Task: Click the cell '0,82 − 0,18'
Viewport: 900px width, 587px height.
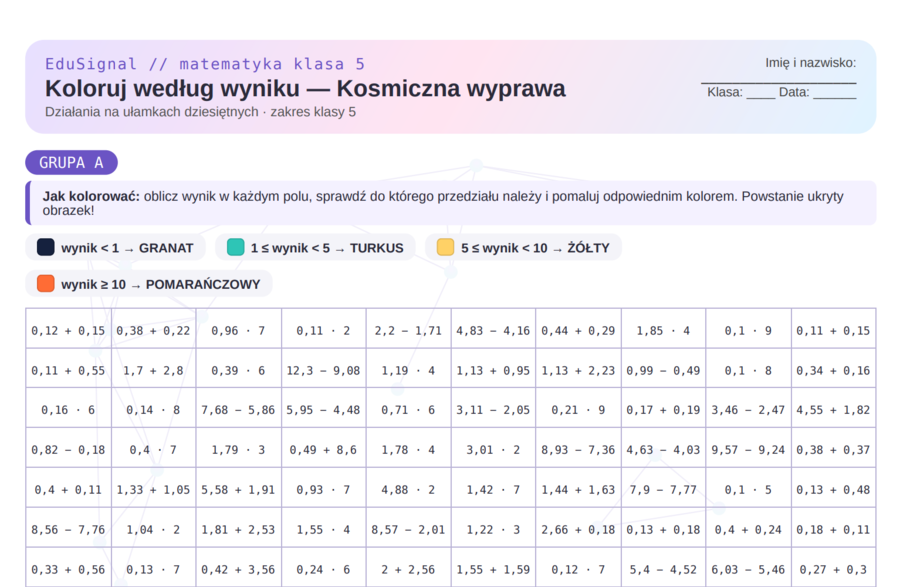Action: tap(68, 448)
